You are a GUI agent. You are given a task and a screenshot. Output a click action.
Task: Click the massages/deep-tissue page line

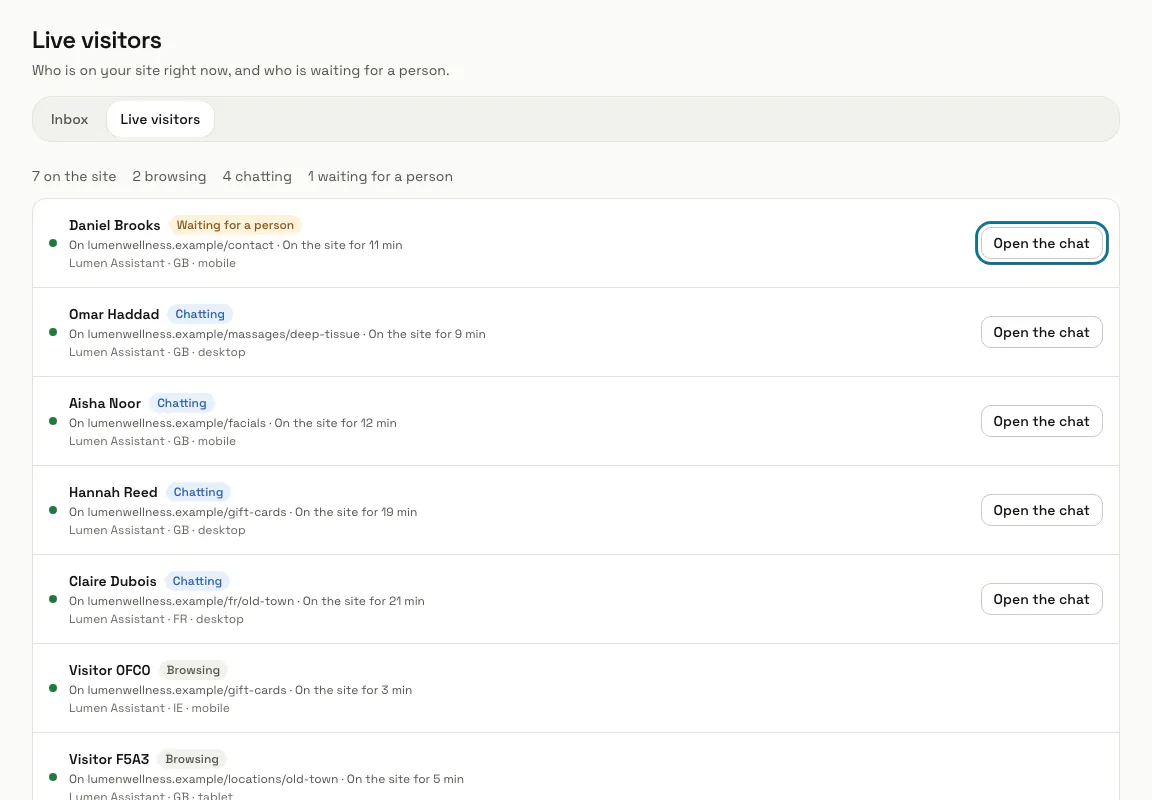point(277,334)
